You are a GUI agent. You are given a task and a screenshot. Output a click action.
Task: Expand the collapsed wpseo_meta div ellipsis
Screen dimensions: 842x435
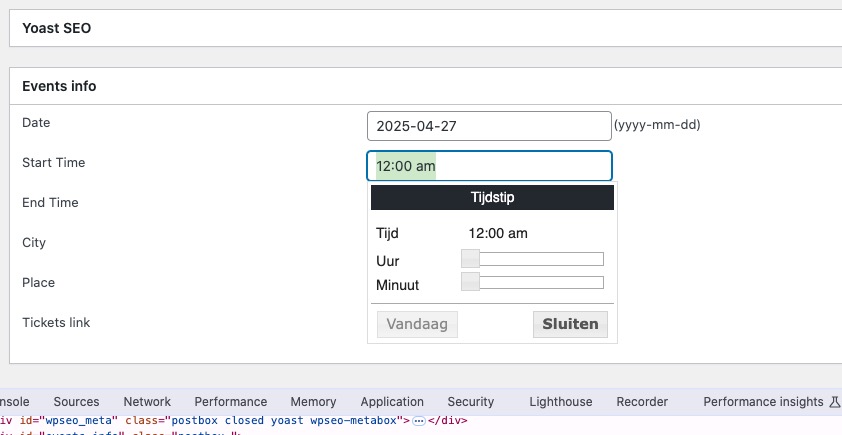coord(419,421)
